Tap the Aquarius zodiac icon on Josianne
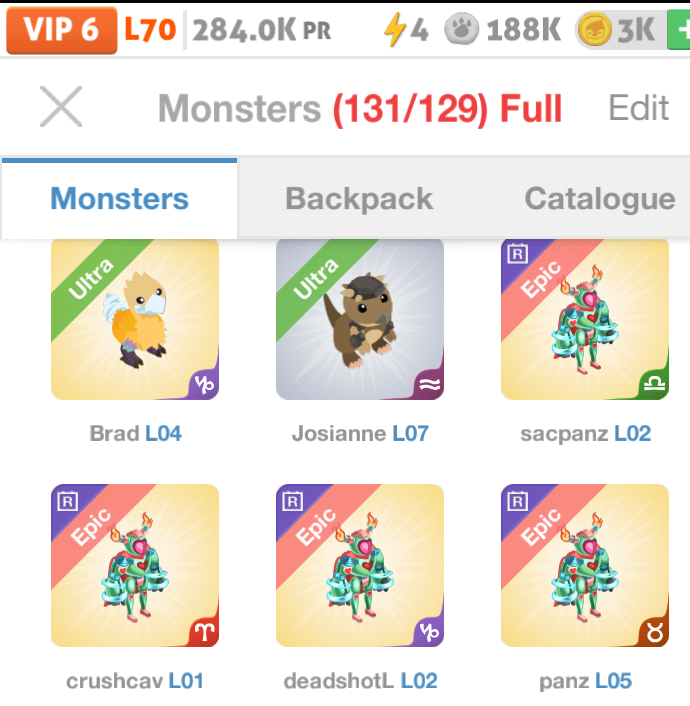 (429, 385)
